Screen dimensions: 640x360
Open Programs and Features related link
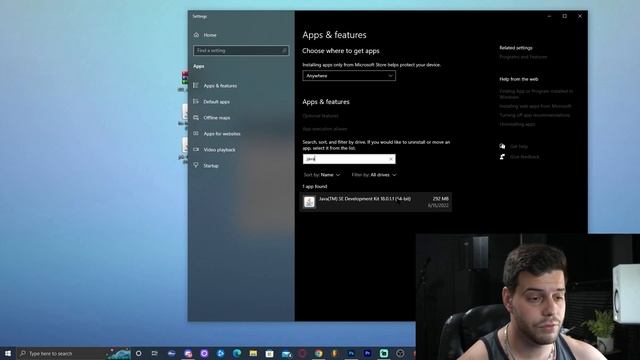[523, 57]
